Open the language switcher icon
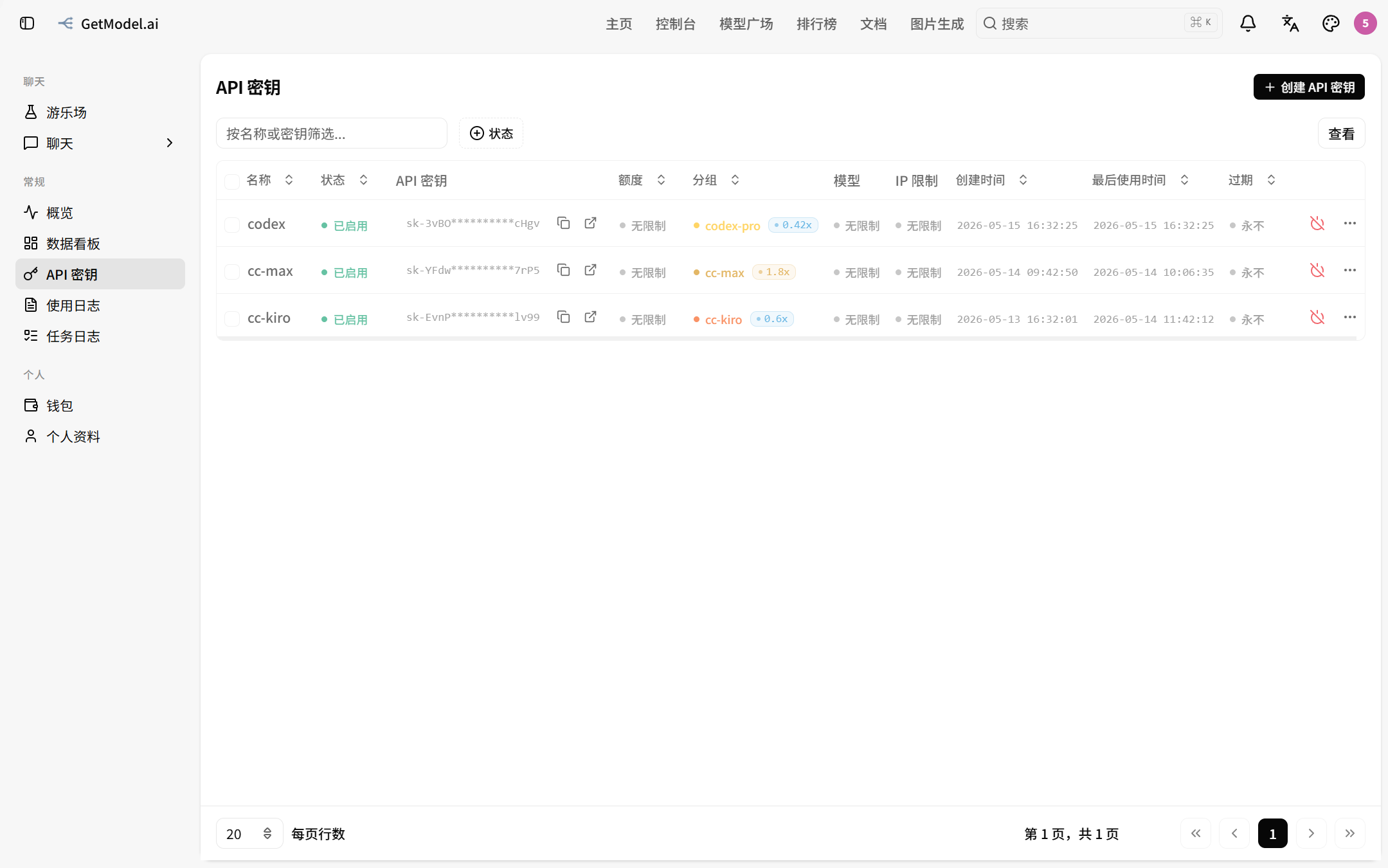The width and height of the screenshot is (1388, 868). click(x=1290, y=24)
